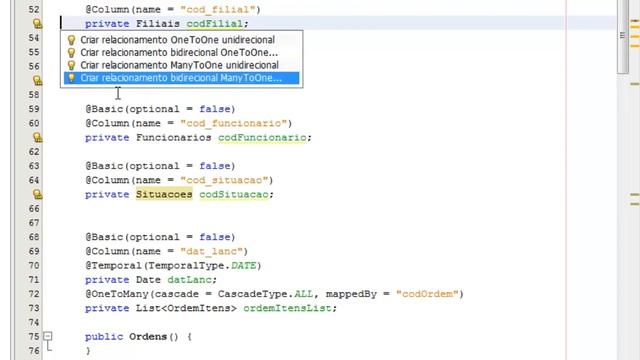
Task: Click line number 59 in the gutter
Action: click(34, 109)
